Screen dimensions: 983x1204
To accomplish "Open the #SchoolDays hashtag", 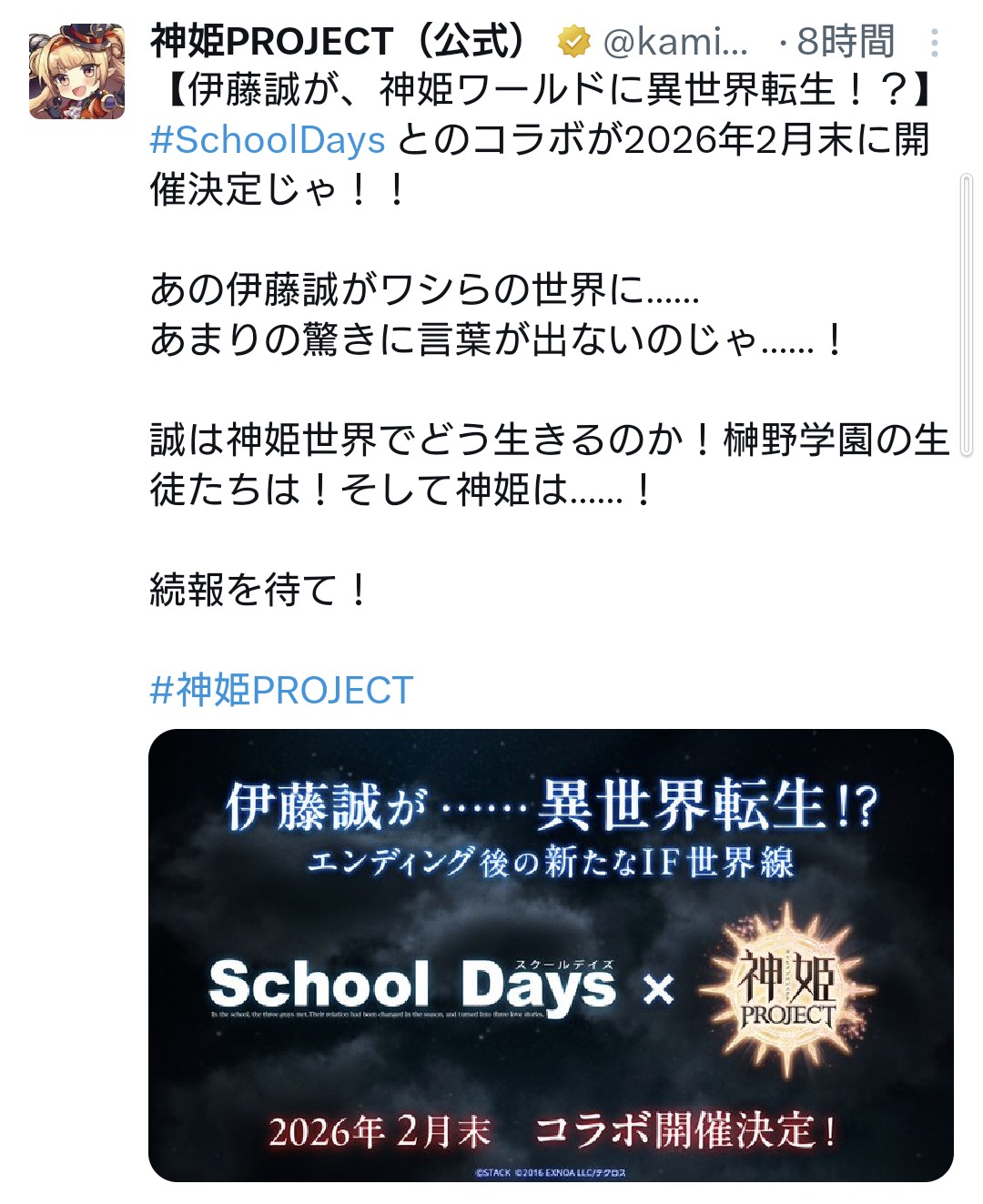I will (x=268, y=140).
